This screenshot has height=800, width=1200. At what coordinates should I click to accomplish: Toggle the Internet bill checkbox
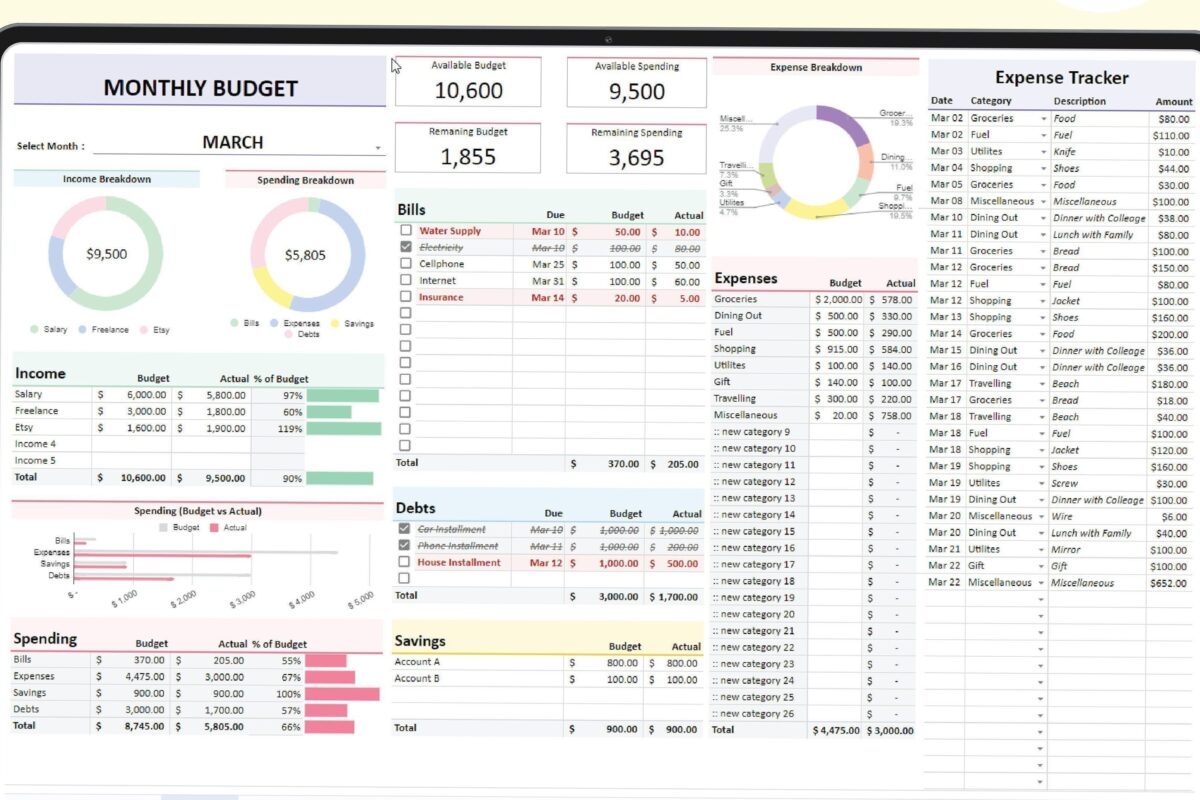point(406,281)
